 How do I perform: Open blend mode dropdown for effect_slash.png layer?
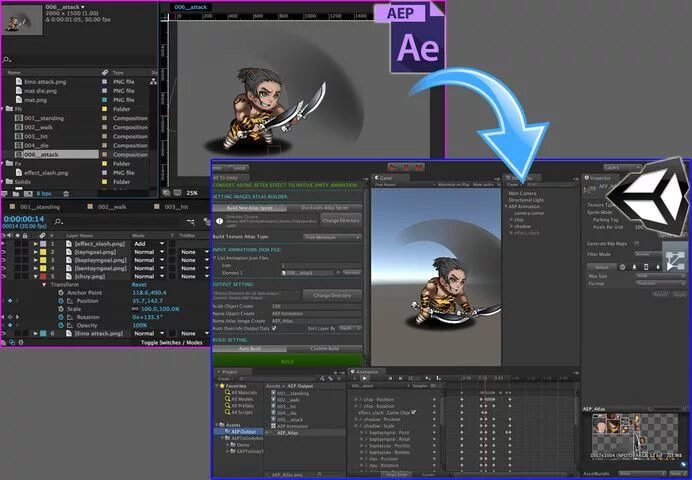(150, 244)
